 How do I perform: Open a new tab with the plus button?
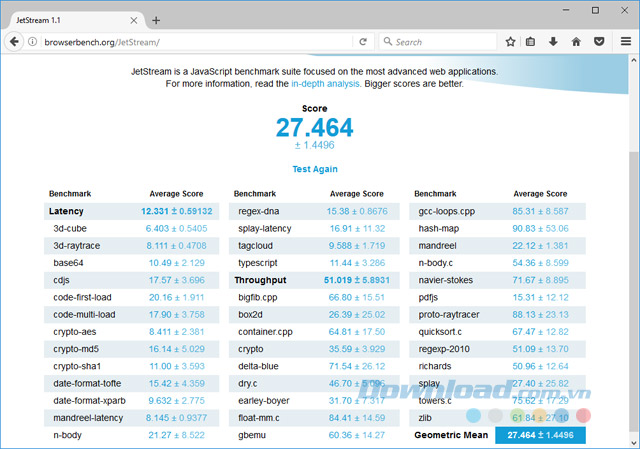[156, 20]
